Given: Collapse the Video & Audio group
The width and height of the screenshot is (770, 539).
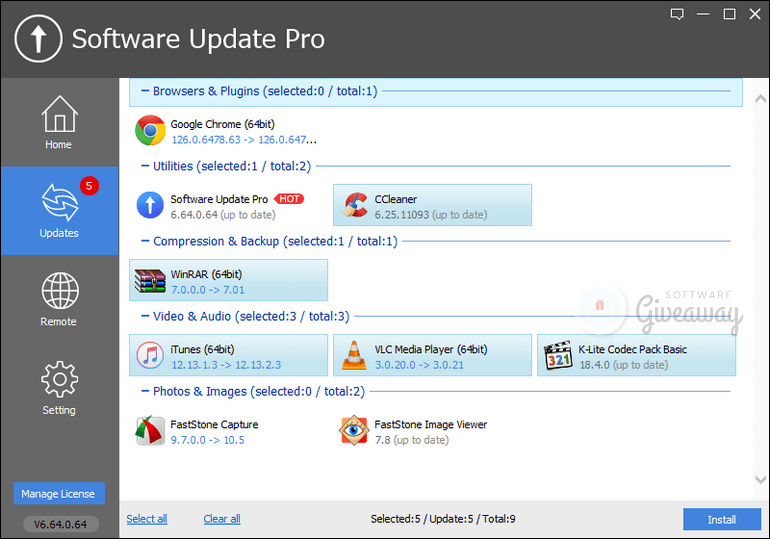Looking at the screenshot, I should click(145, 316).
